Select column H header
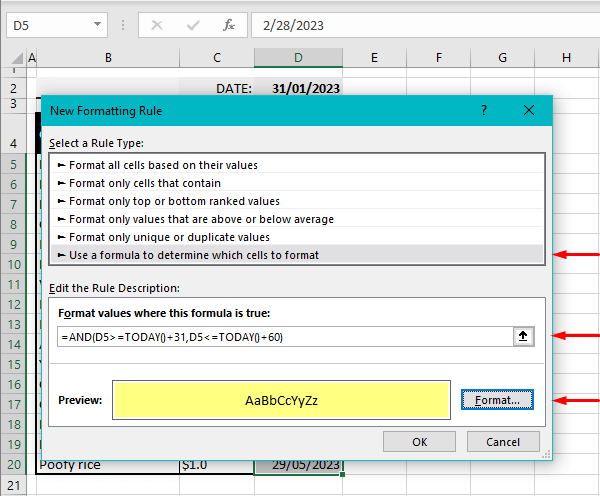The image size is (600, 496). pyautogui.click(x=567, y=58)
